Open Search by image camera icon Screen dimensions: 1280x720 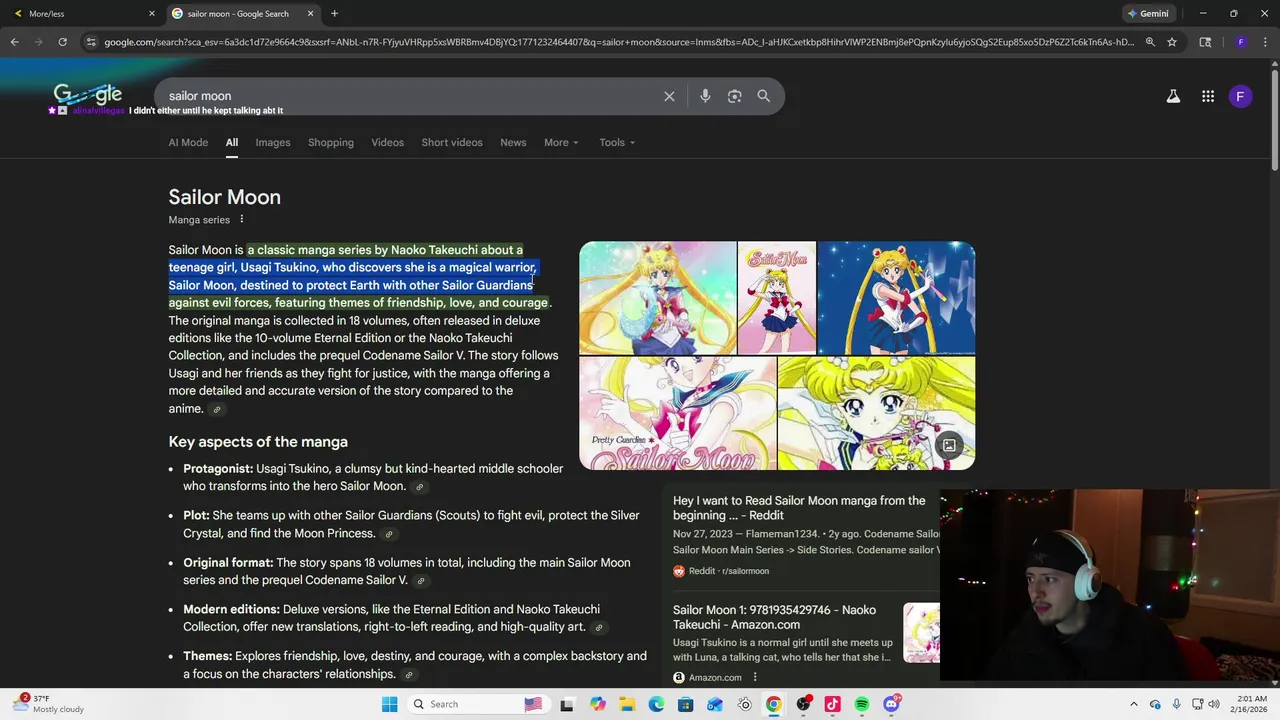coord(734,96)
